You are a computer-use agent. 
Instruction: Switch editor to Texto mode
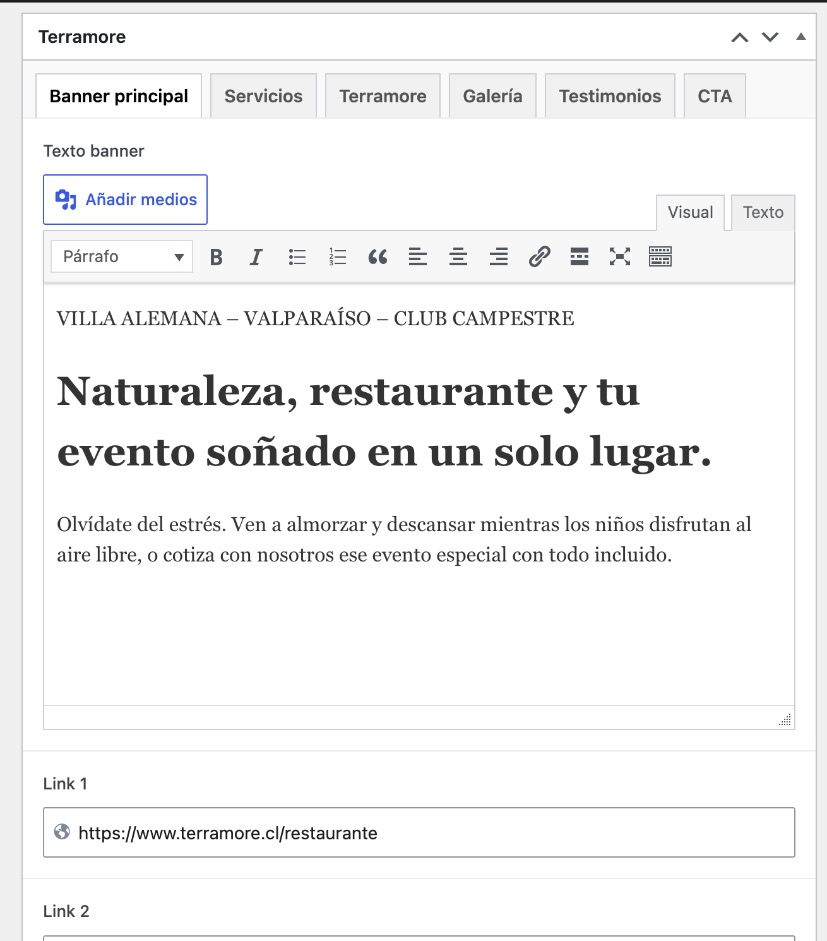coord(763,212)
